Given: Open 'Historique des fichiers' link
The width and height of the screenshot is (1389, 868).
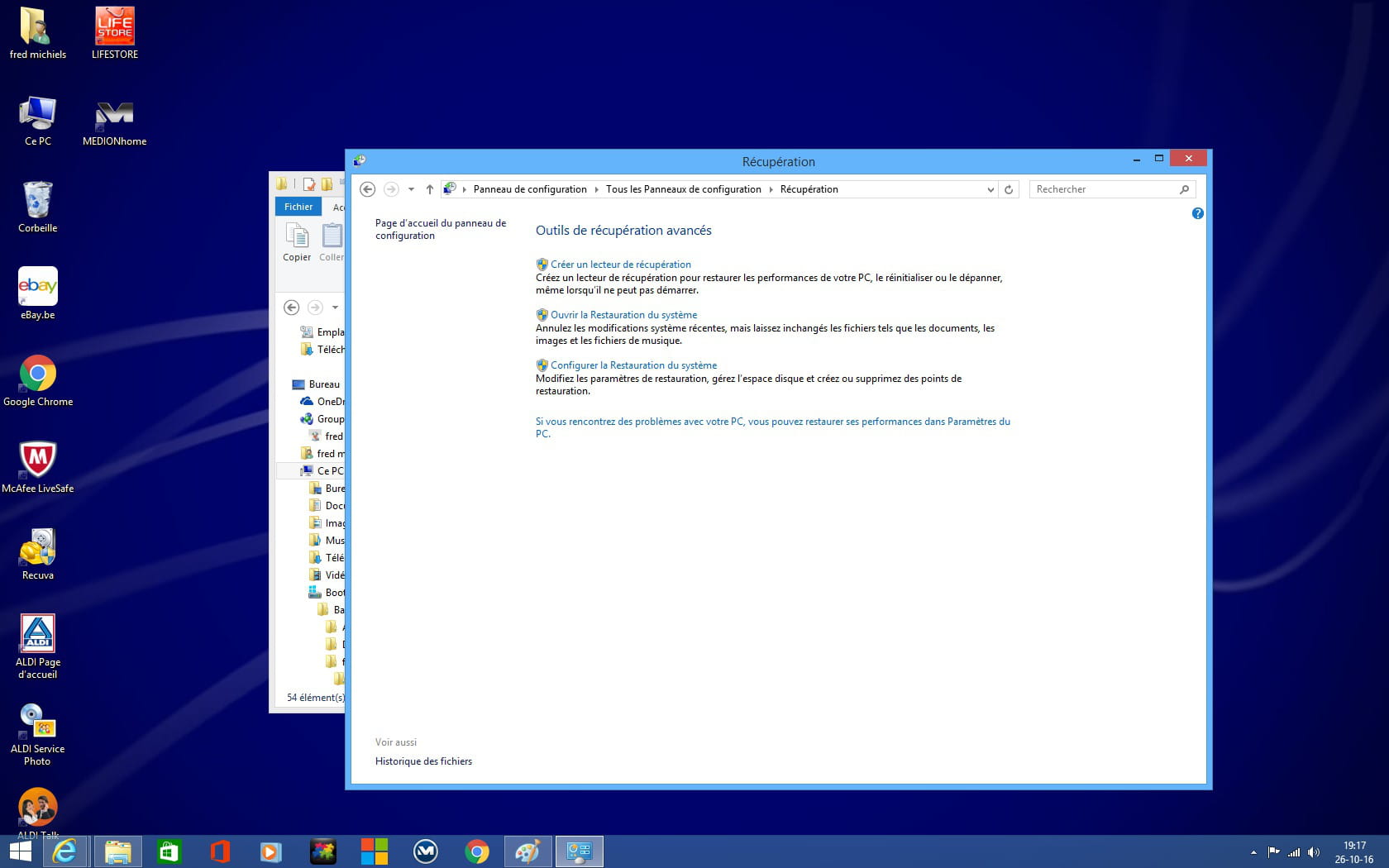Looking at the screenshot, I should coord(423,761).
